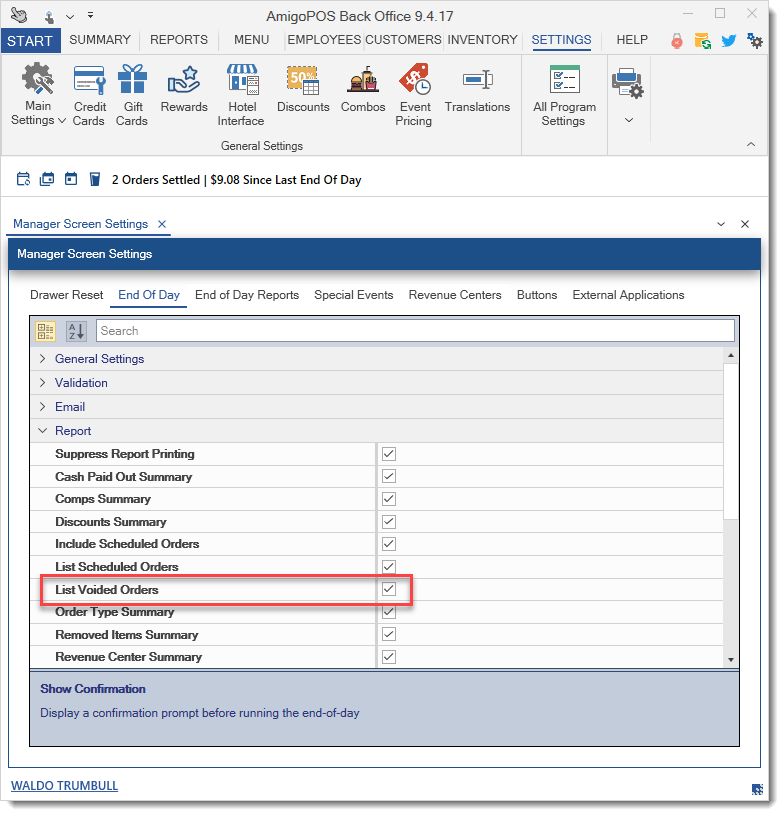
Task: Open Event Pricing settings
Action: coord(414,95)
